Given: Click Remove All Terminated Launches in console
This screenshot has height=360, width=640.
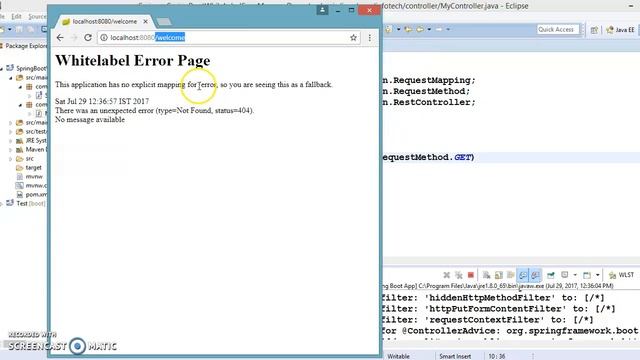Looking at the screenshot, I should 459,275.
